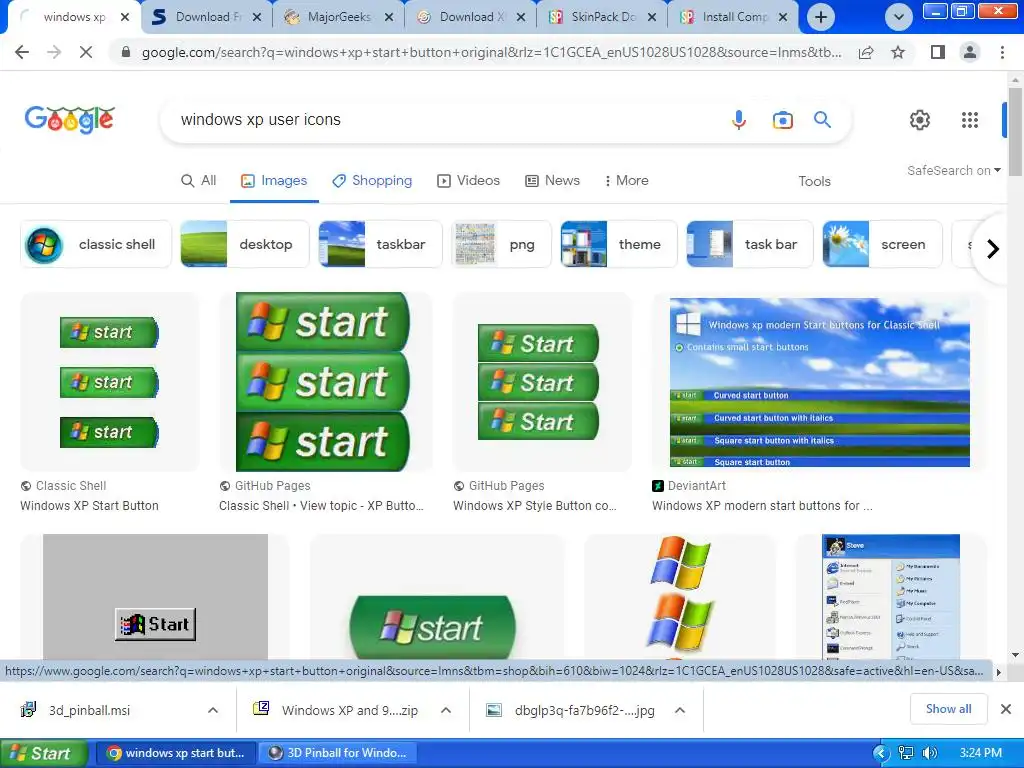Select the theme suggestion chip
This screenshot has height=768, width=1024.
coord(618,244)
